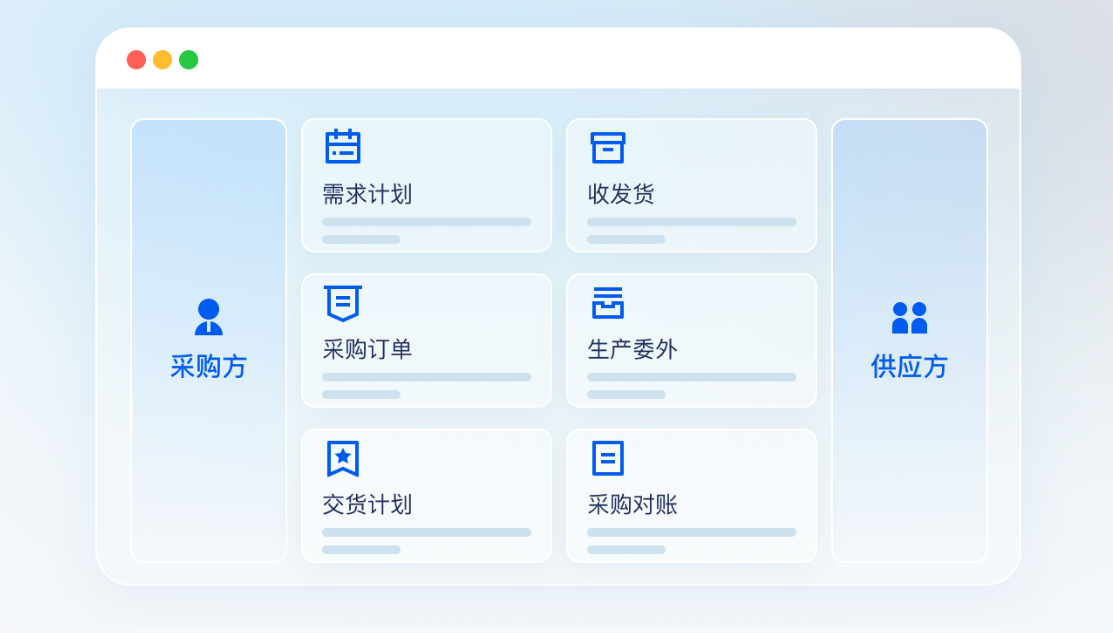Click the two-people icon above 供应方
The height and width of the screenshot is (633, 1113).
click(x=909, y=317)
